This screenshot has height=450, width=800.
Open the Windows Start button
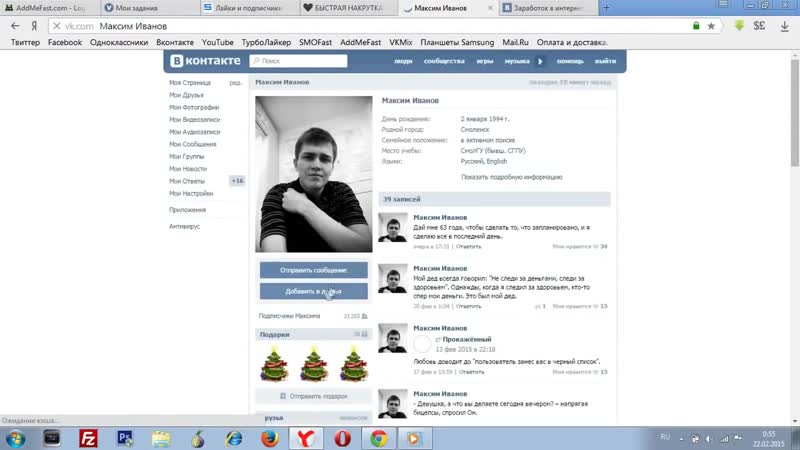[x=15, y=438]
